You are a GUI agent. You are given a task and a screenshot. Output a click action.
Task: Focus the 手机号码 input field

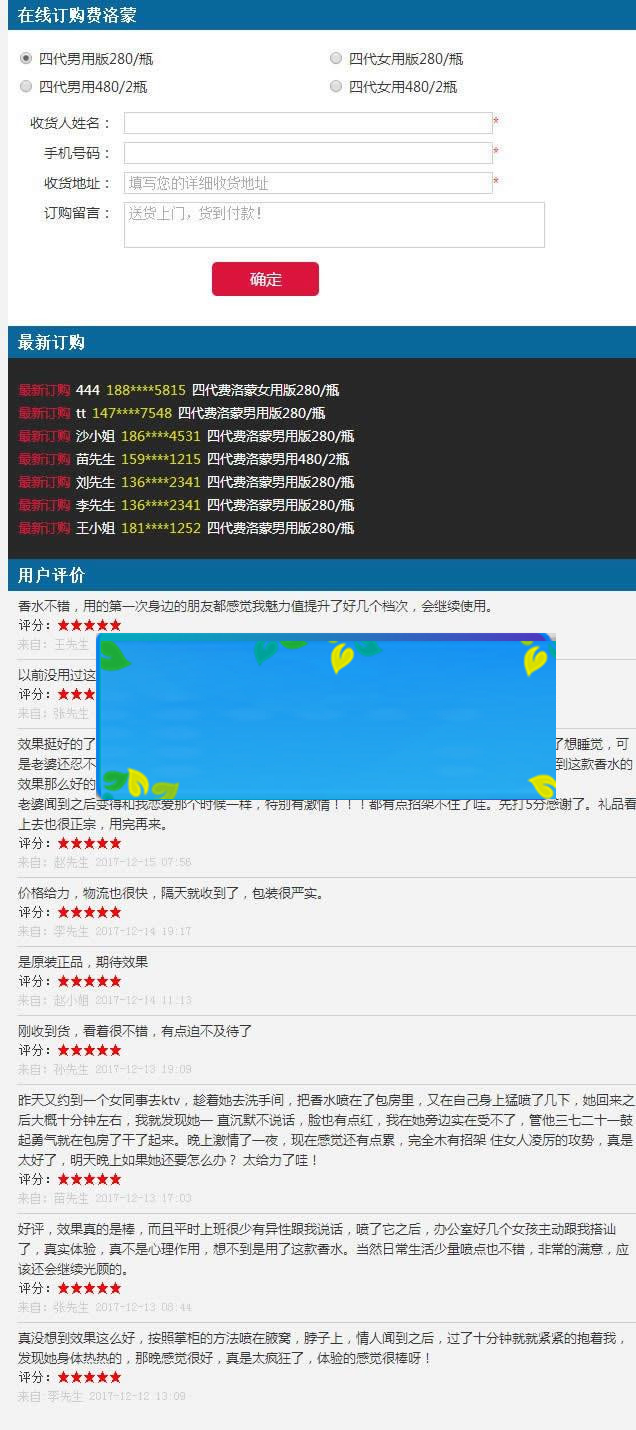[308, 153]
